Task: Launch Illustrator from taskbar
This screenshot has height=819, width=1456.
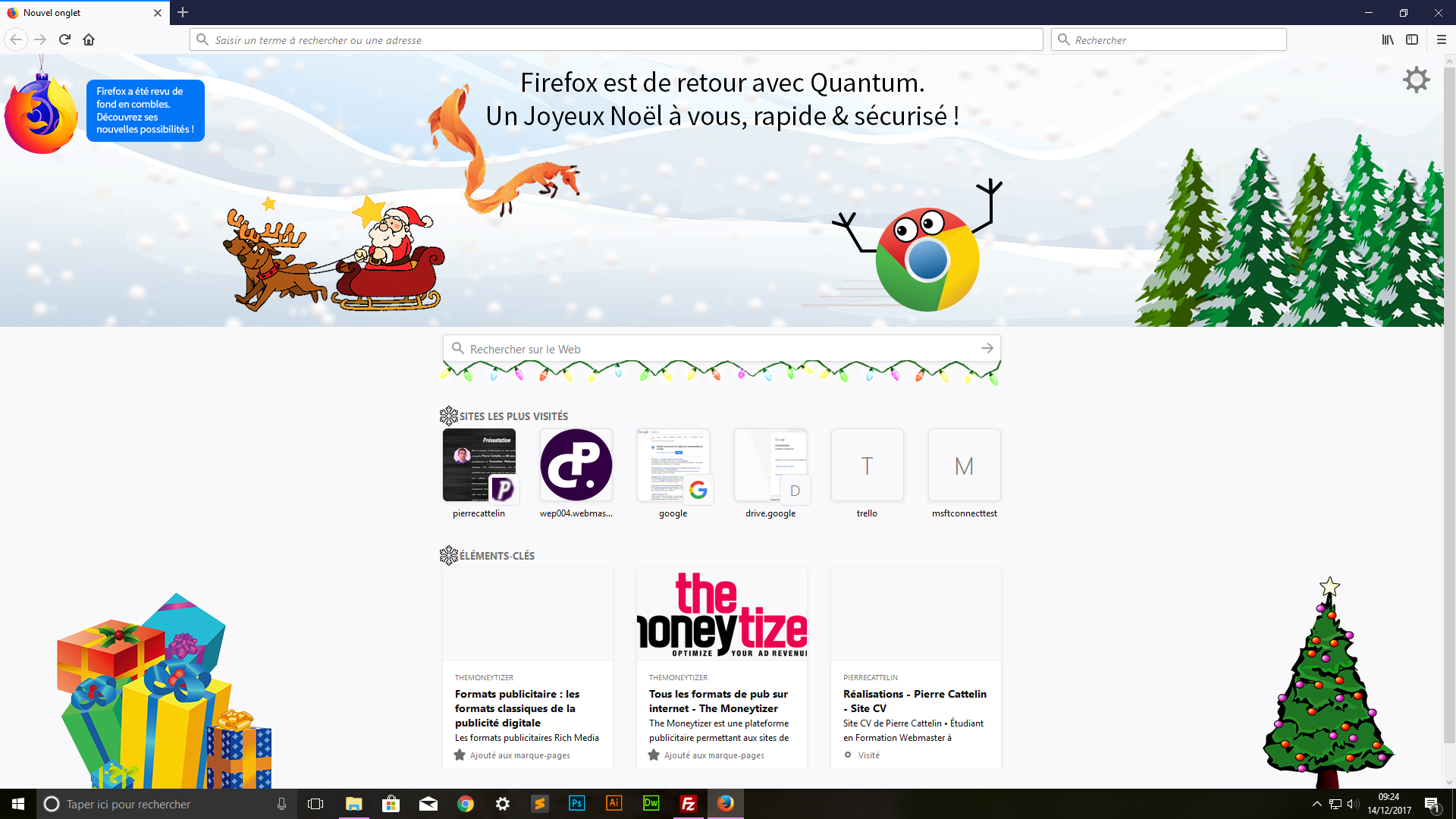Action: click(614, 804)
